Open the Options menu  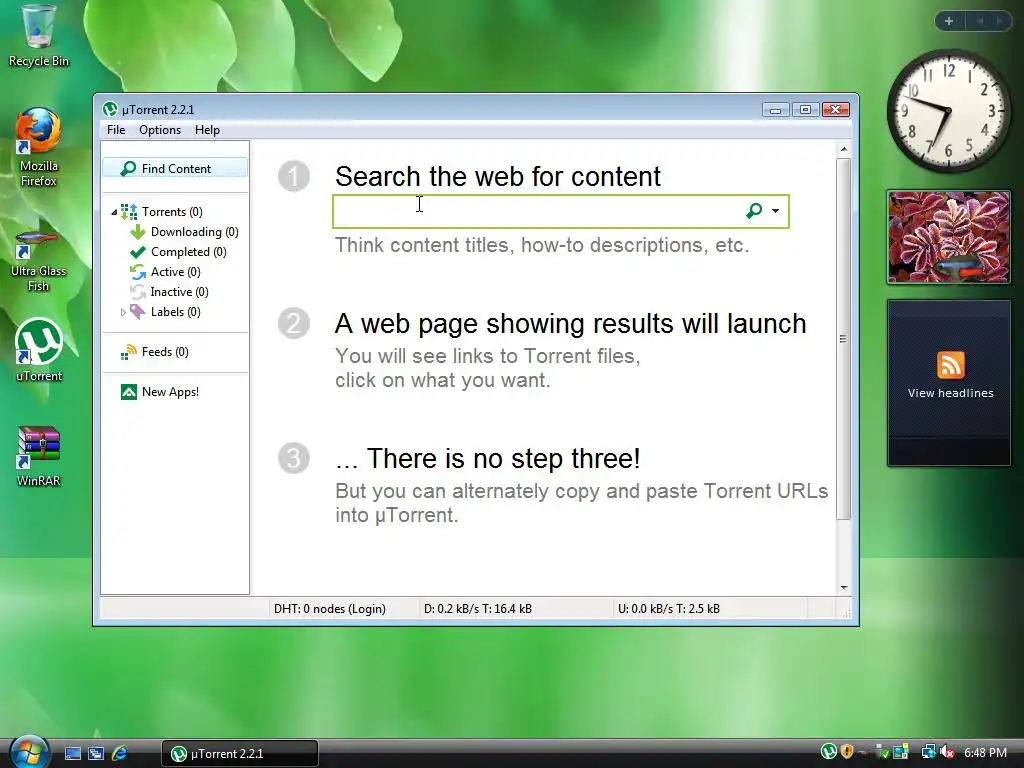pos(160,130)
